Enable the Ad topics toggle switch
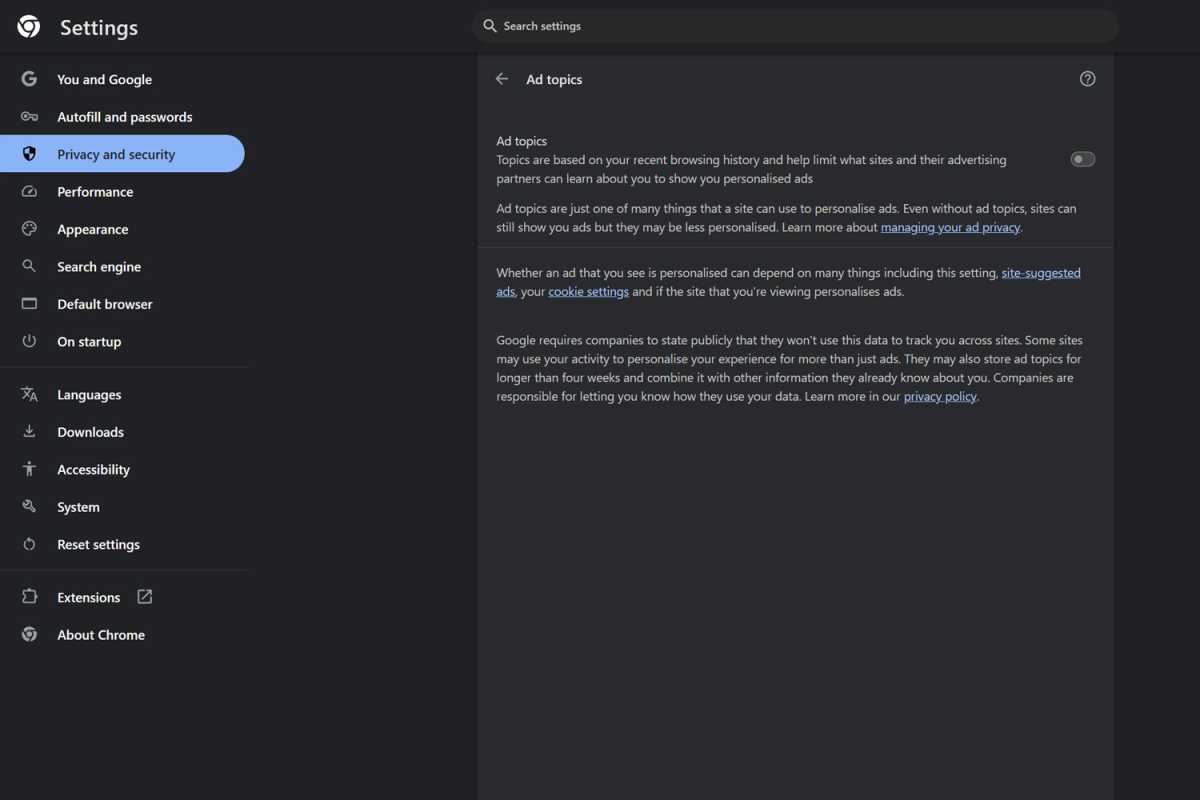 (x=1082, y=159)
